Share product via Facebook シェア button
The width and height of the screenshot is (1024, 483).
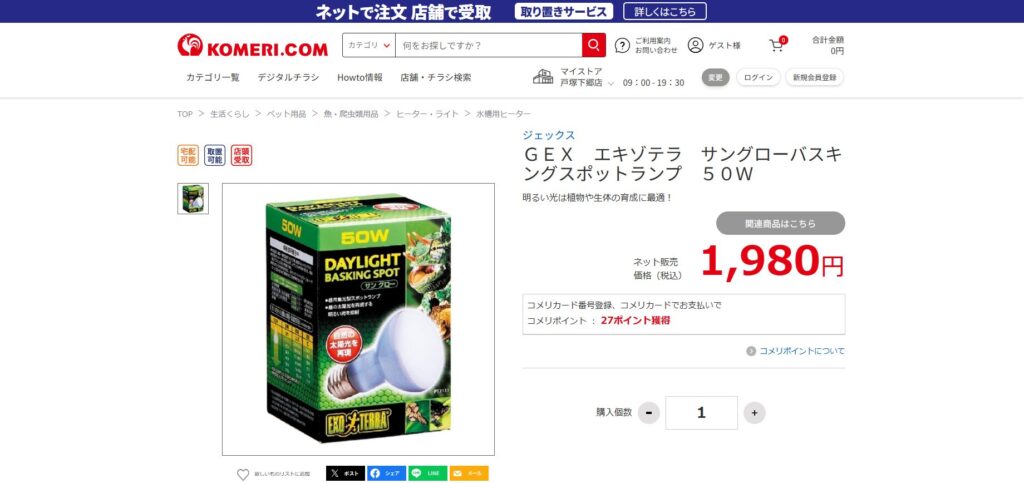pyautogui.click(x=386, y=474)
